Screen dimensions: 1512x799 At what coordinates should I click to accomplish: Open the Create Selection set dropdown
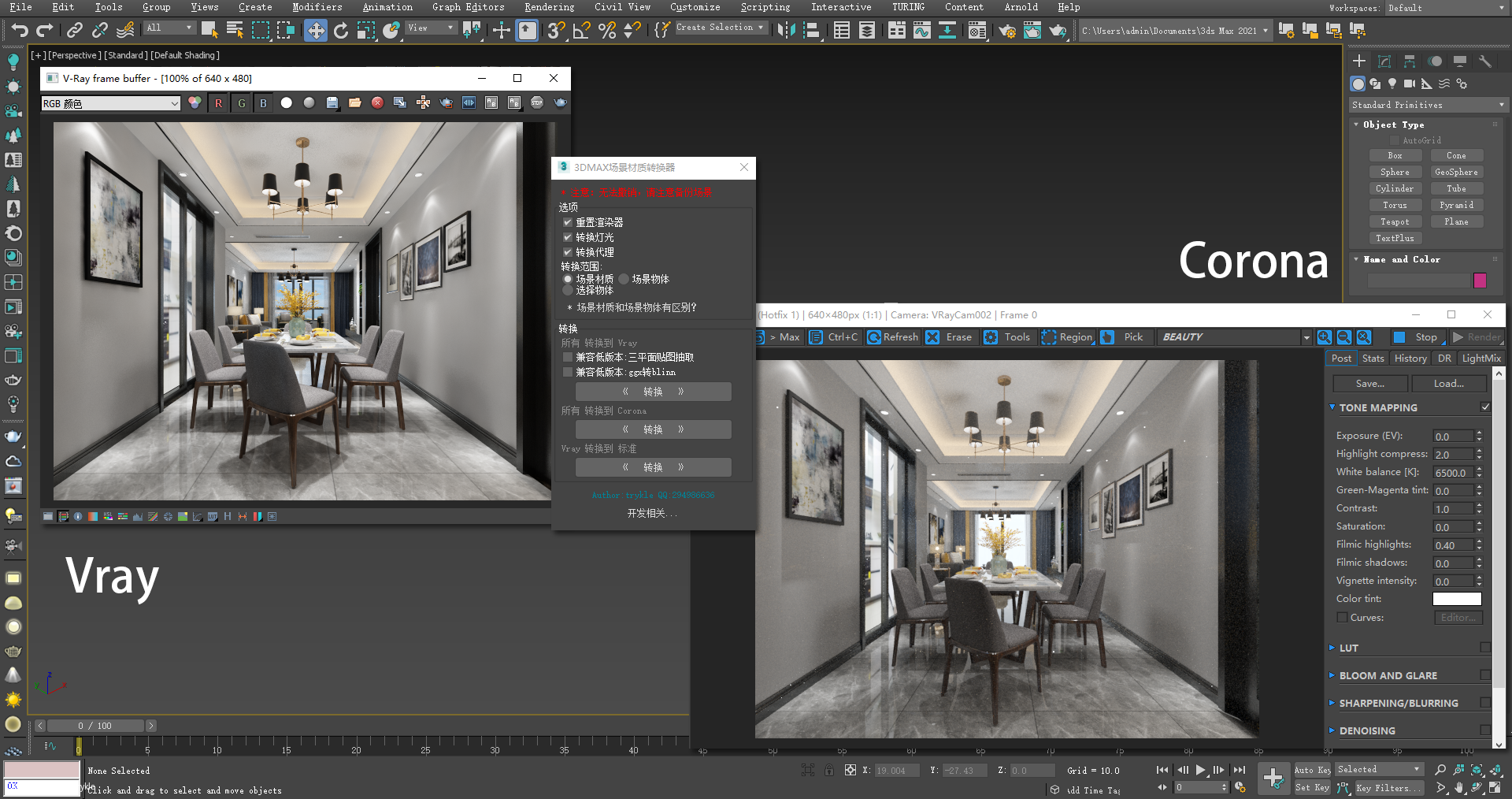721,28
